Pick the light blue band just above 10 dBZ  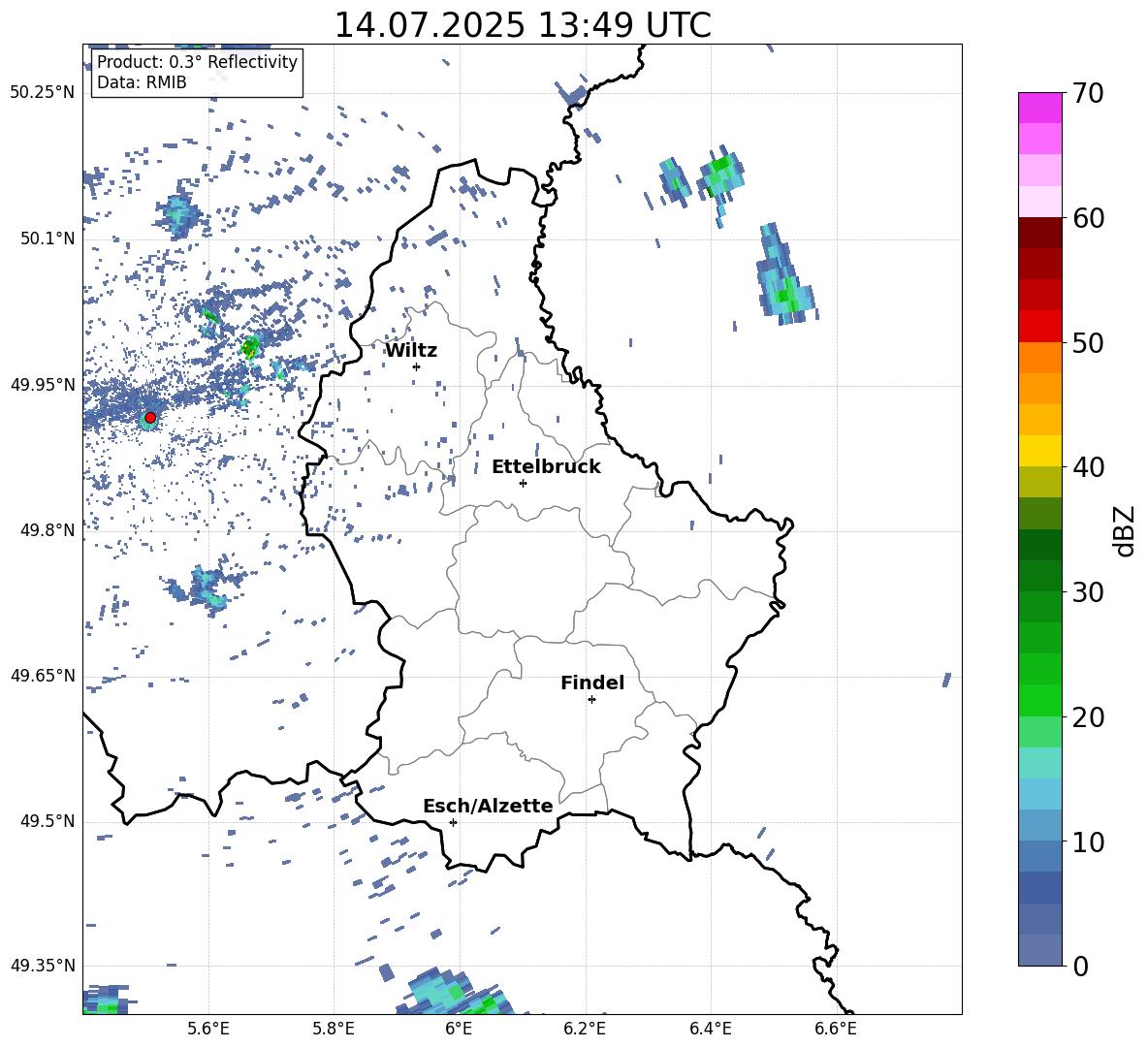click(1040, 826)
